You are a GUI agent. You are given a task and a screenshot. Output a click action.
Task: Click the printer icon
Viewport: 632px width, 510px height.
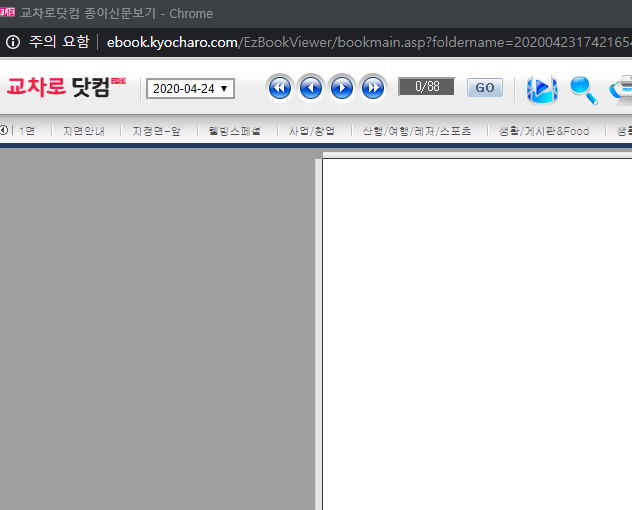(x=621, y=90)
